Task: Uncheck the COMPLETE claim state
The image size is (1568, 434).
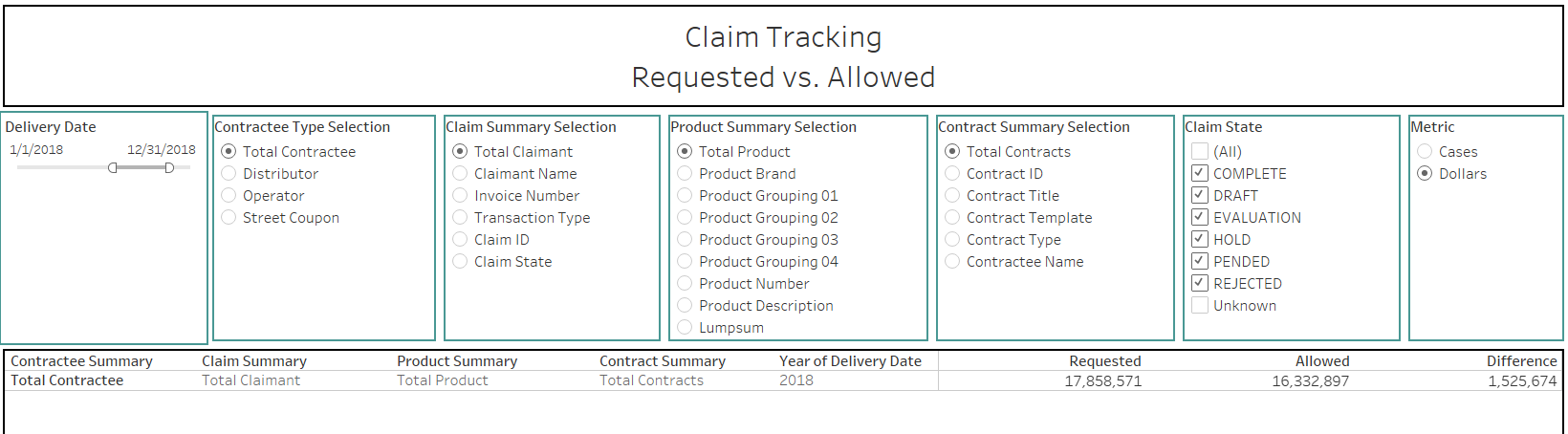Action: click(1200, 174)
